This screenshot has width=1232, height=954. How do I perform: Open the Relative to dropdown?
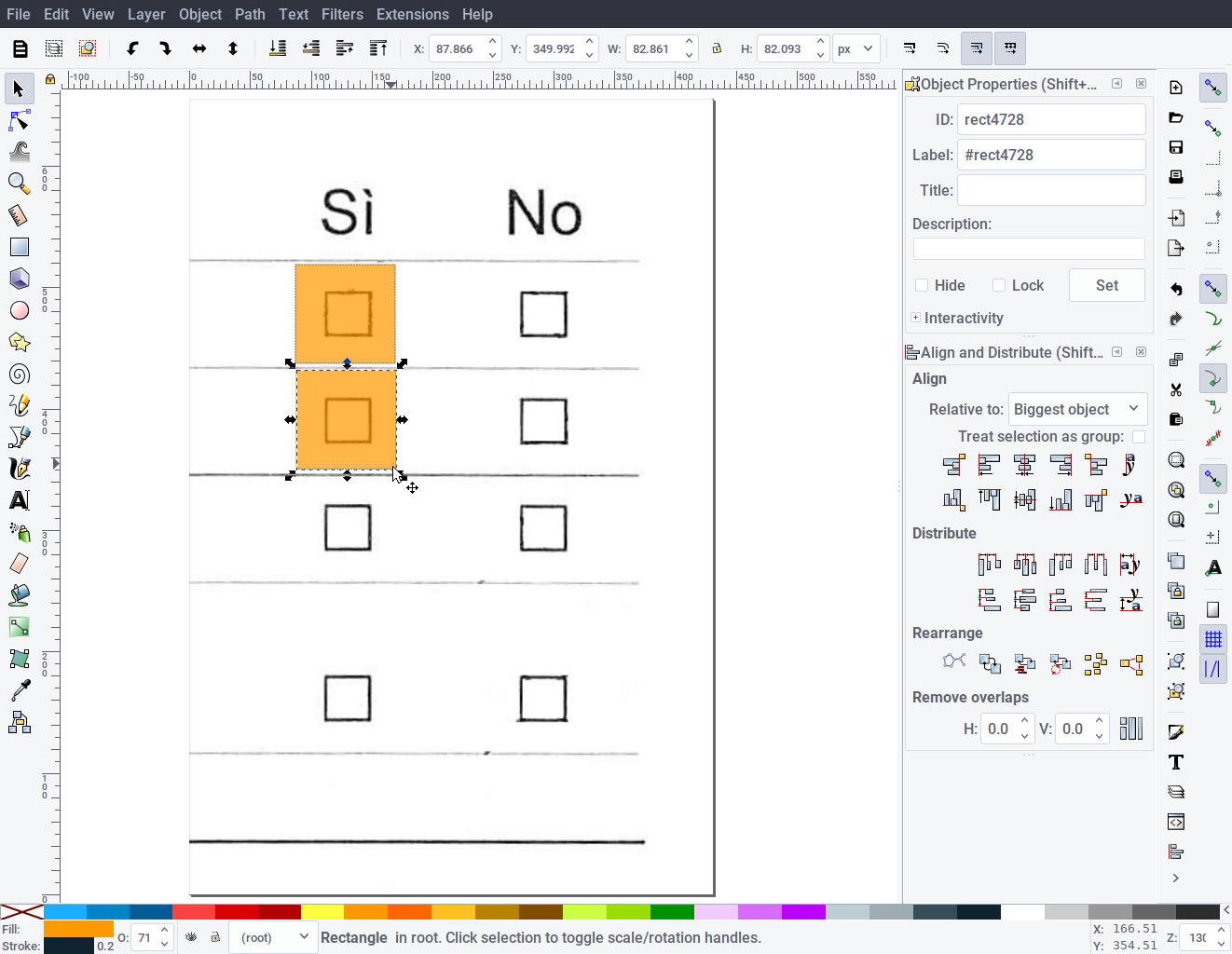click(1077, 409)
